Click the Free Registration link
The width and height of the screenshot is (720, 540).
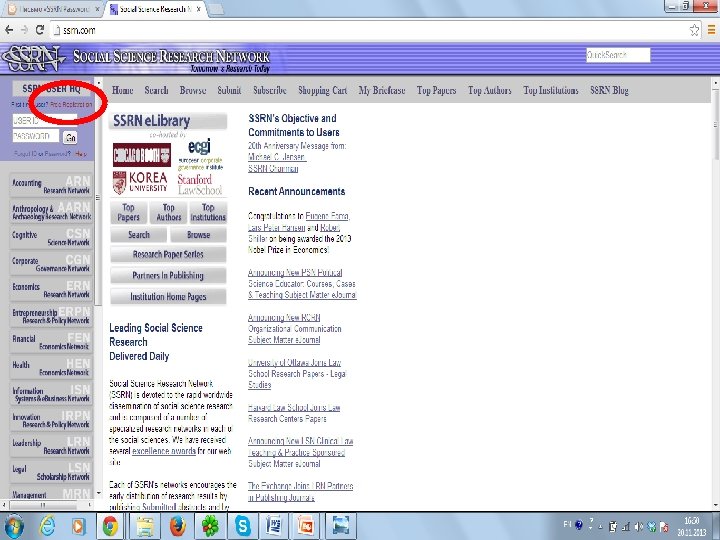(71, 105)
